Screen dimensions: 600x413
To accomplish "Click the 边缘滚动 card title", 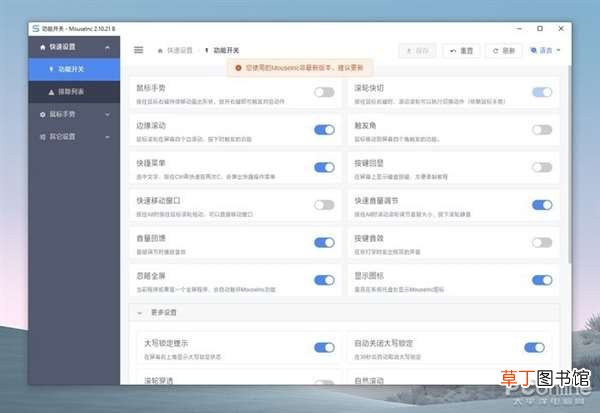I will click(x=151, y=126).
